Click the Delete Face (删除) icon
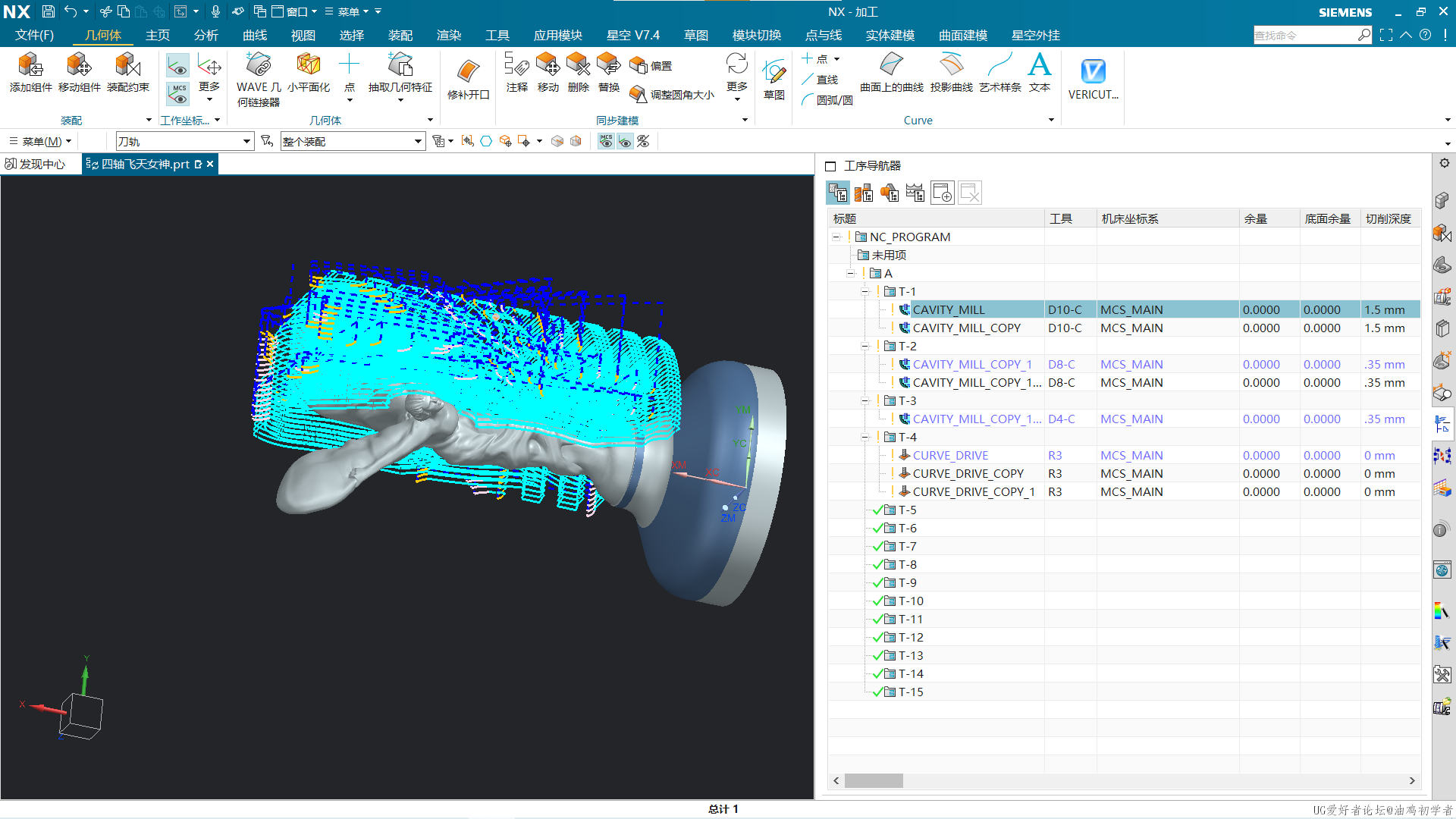1456x819 pixels. (578, 64)
